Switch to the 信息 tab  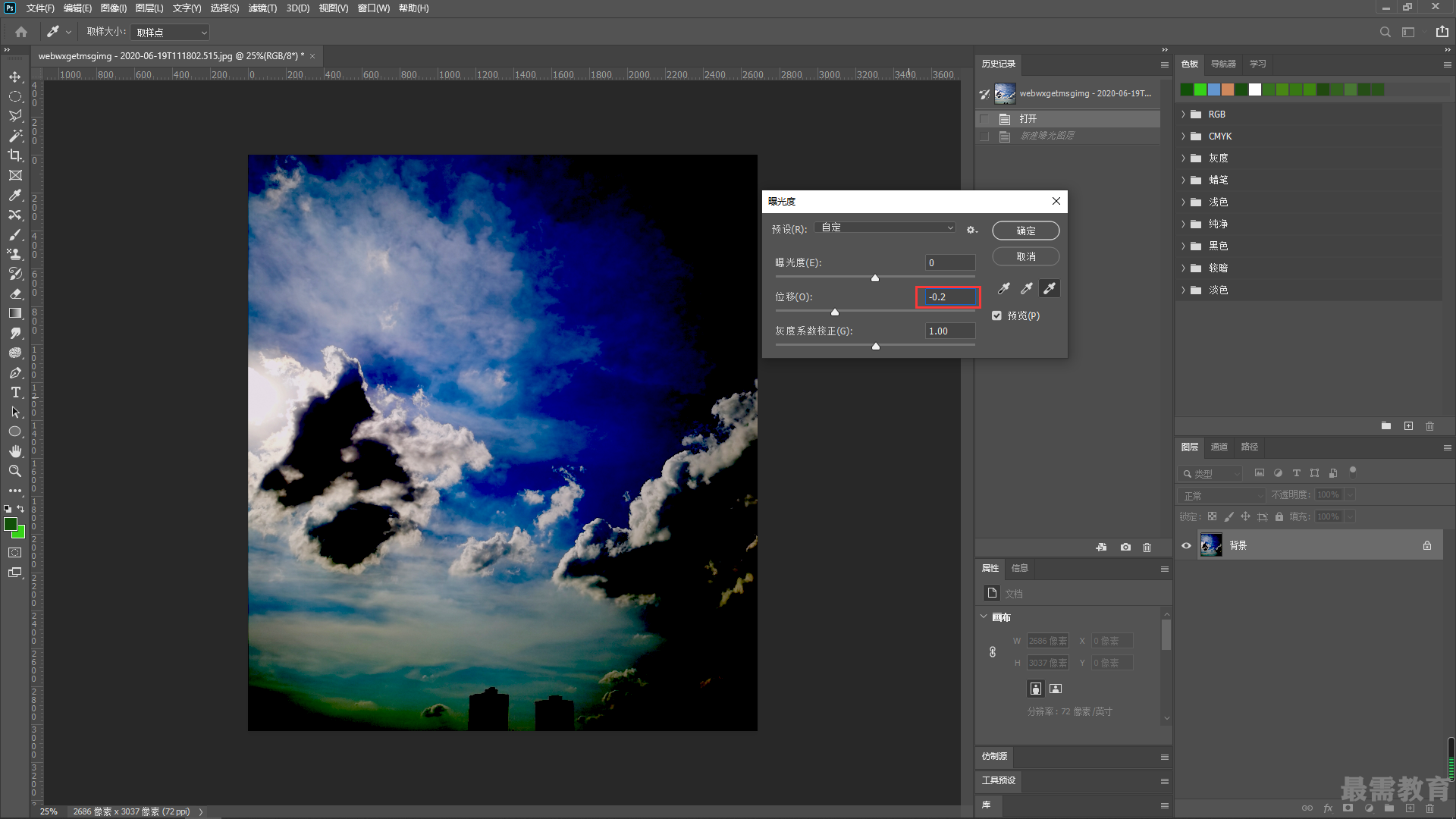[x=1020, y=568]
